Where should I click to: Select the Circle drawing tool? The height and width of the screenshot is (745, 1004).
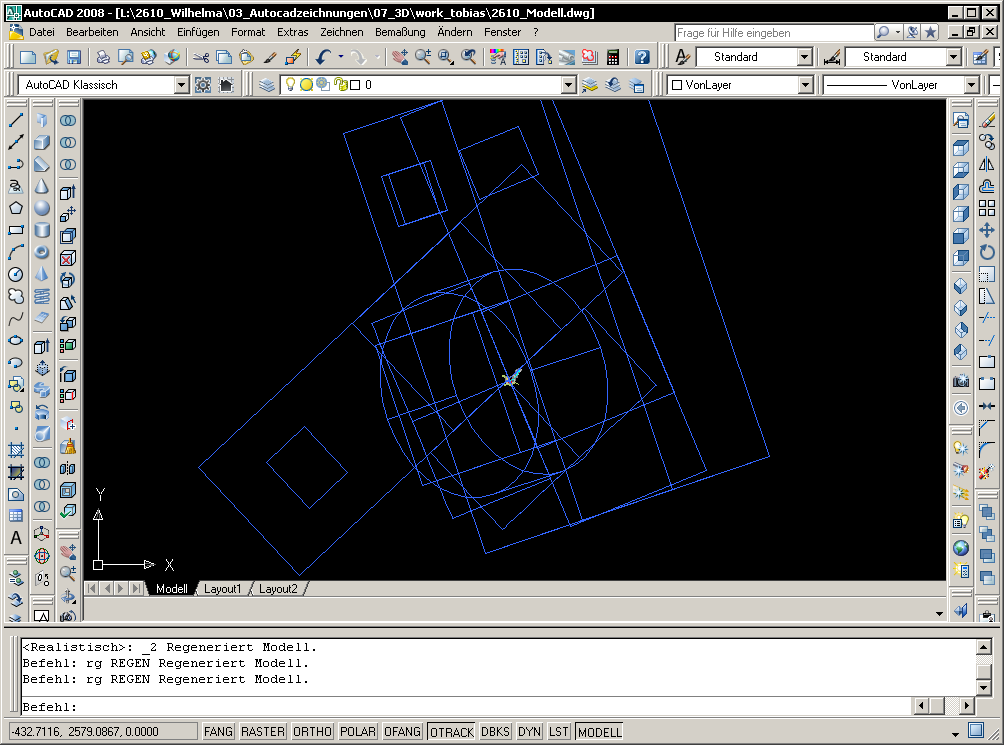[16, 275]
